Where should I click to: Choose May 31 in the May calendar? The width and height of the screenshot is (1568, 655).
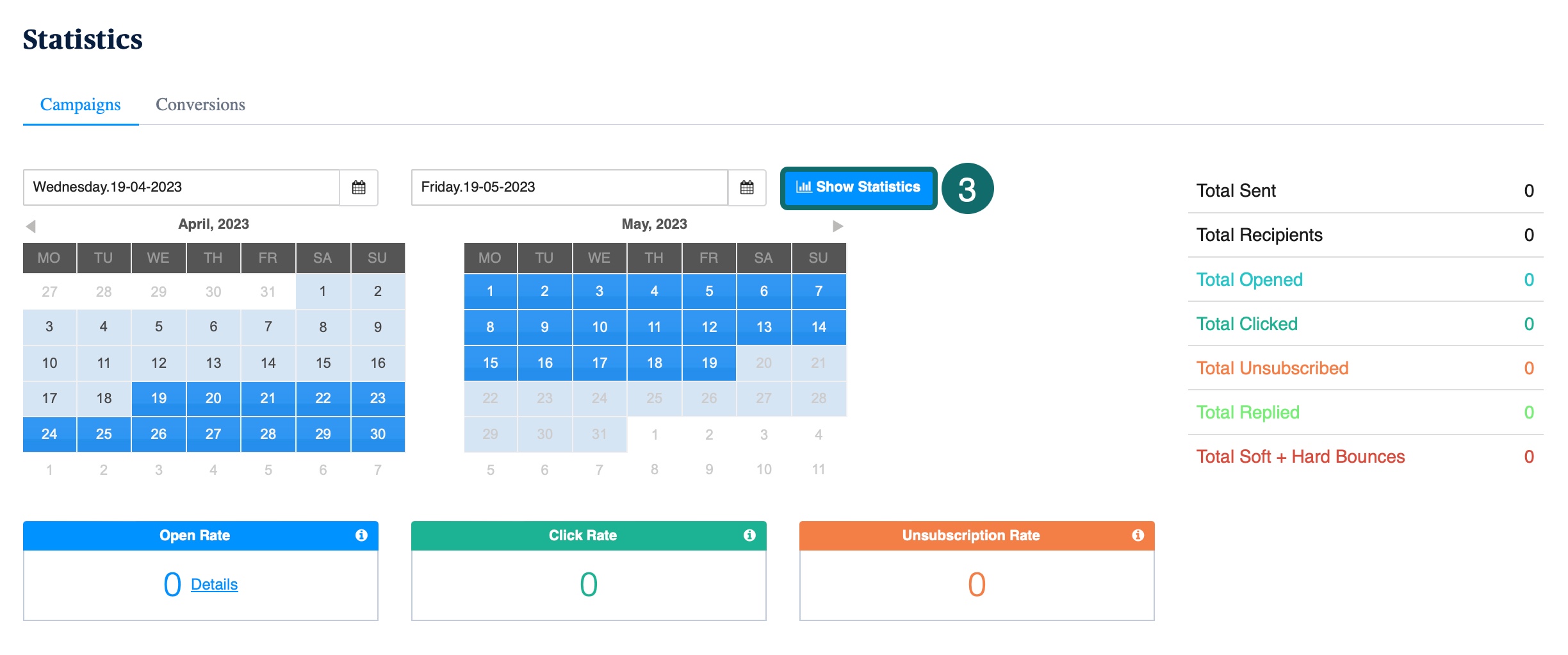599,435
